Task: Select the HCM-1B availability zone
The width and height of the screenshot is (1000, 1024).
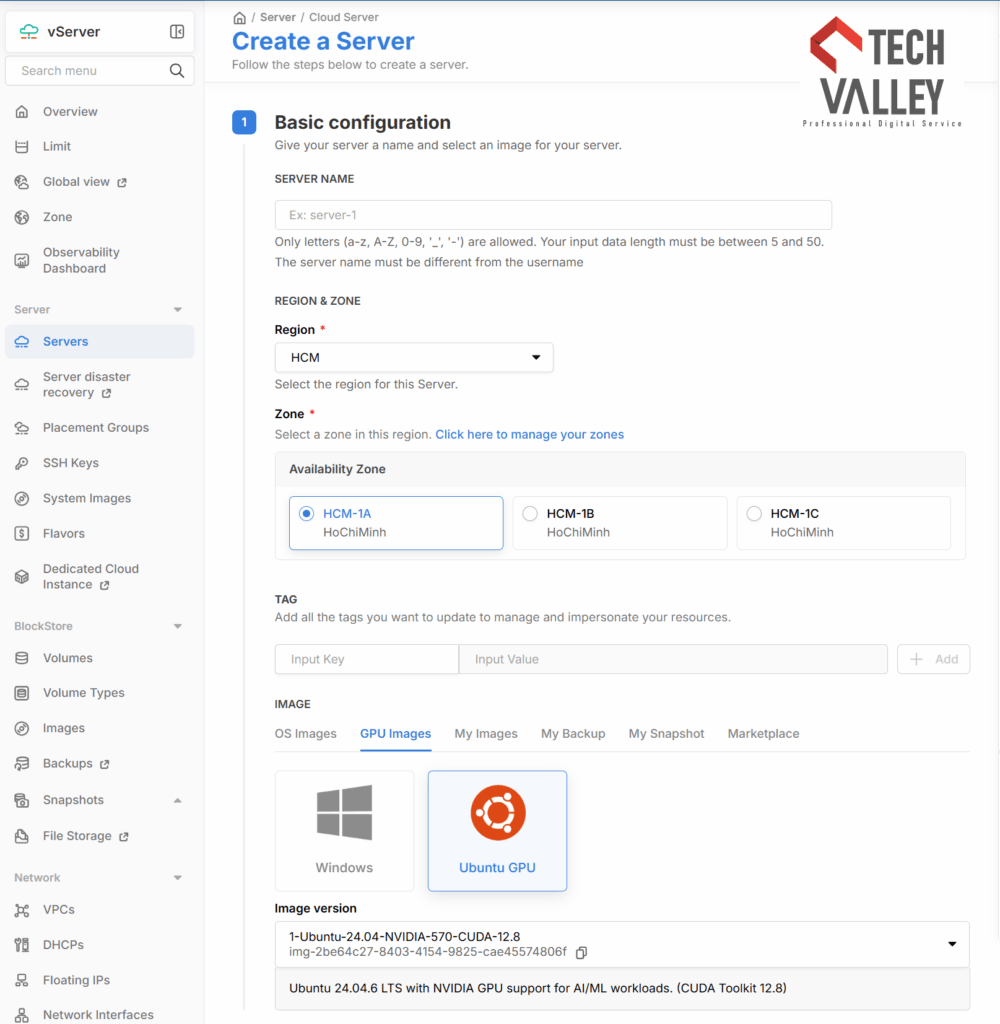Action: [x=619, y=523]
